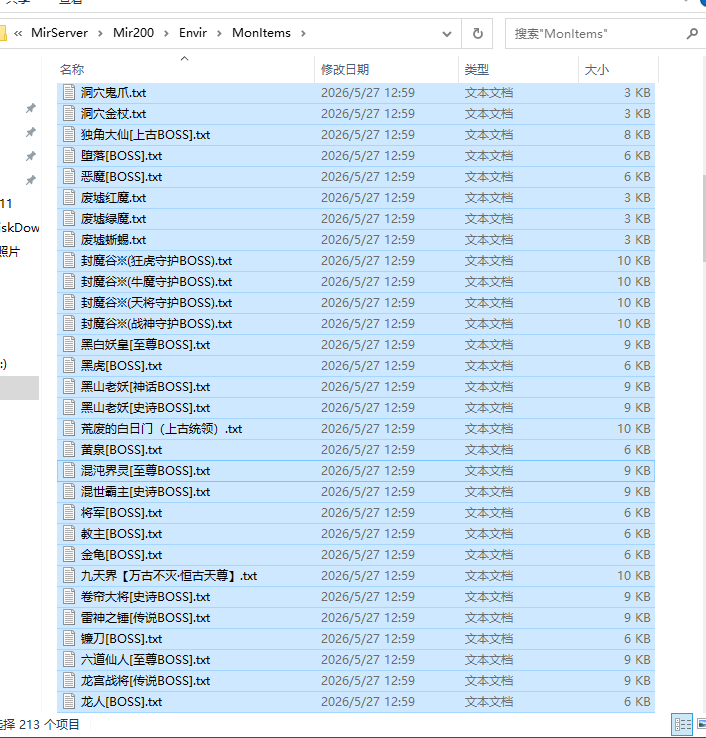Screen dimensions: 706x738
Task: Click file icon of 洞穴鬼爪.txt
Action: [69, 92]
